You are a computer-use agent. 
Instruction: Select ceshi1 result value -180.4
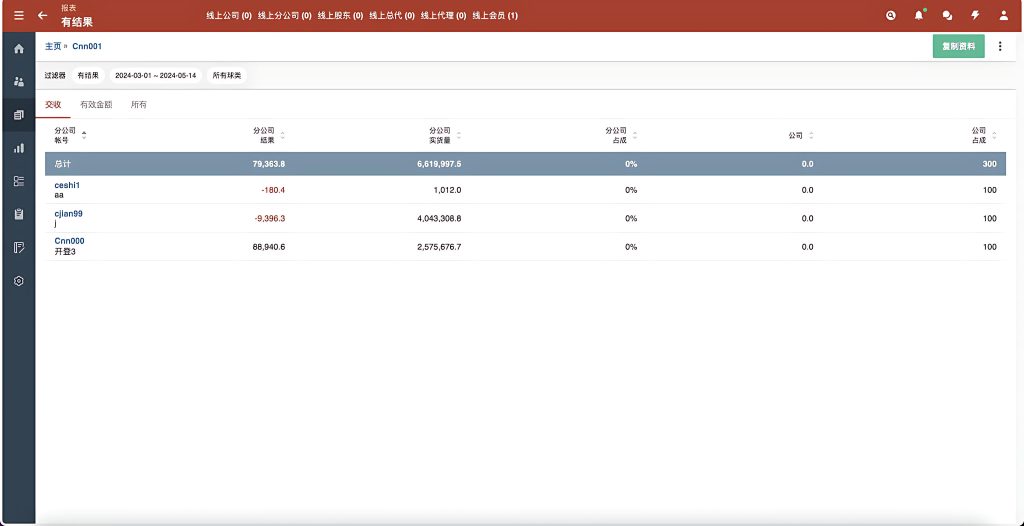272,190
